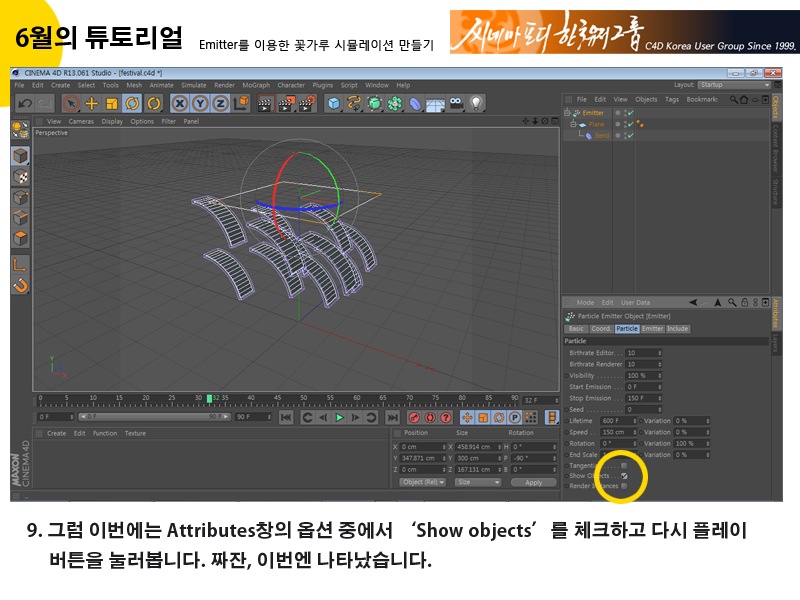Click Make Editable icon in left palette
The height and width of the screenshot is (600, 800).
point(20,129)
